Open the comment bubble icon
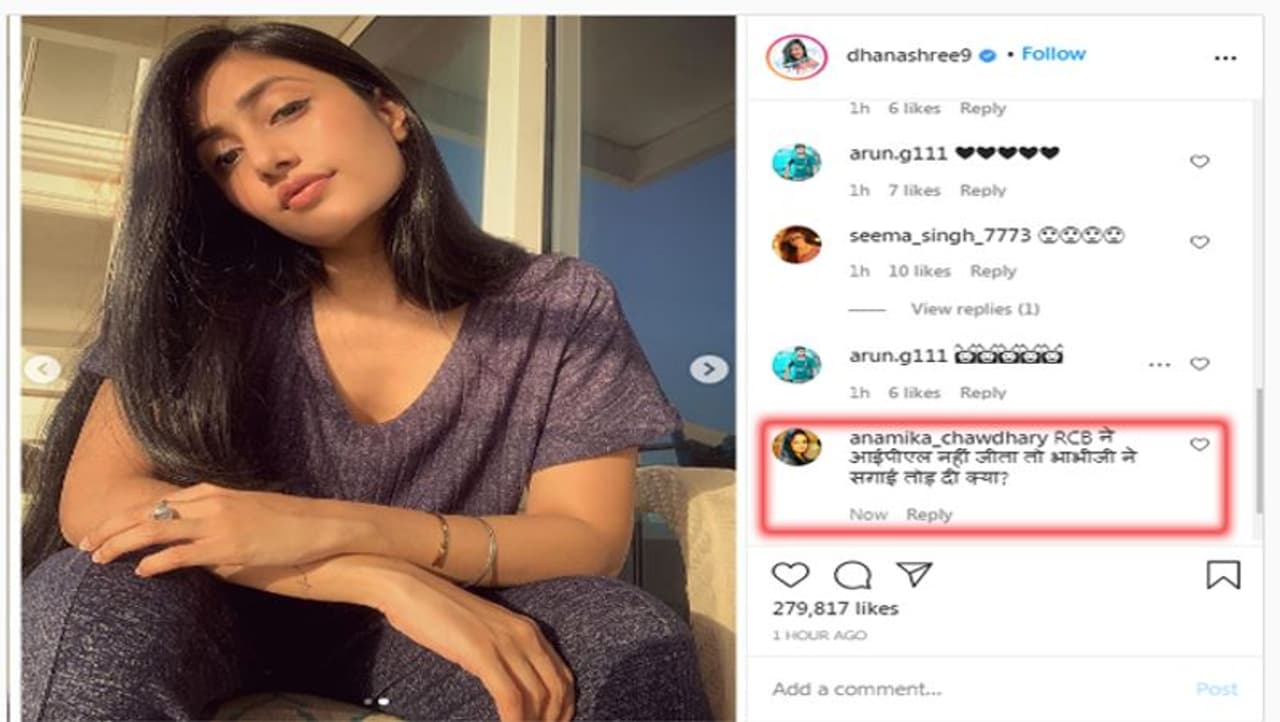This screenshot has width=1280, height=722. pos(852,575)
